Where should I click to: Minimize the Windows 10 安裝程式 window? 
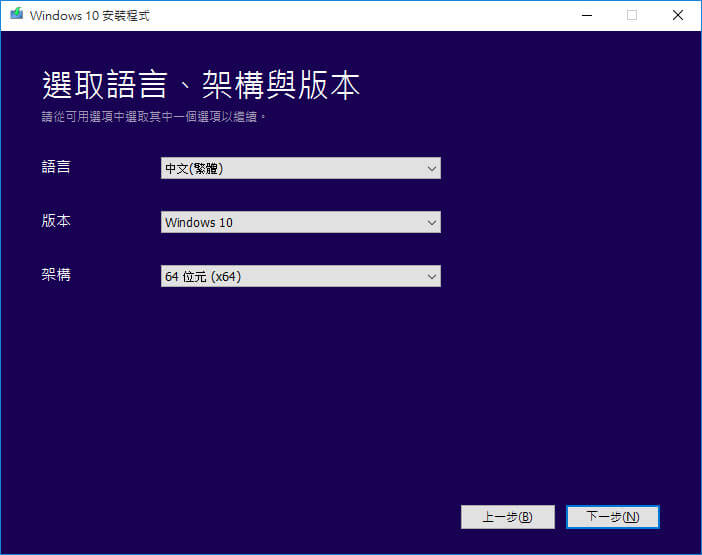[584, 15]
